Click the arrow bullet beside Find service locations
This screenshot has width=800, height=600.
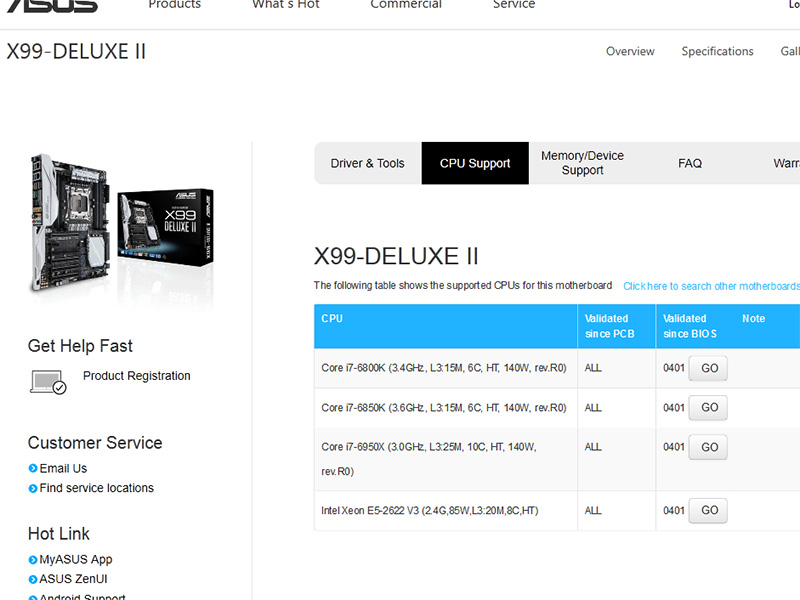pos(33,488)
